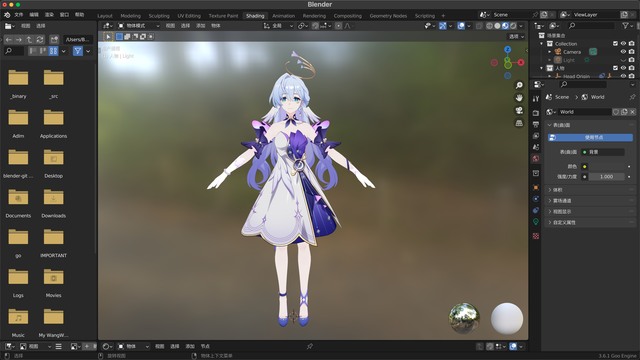The image size is (640, 360).
Task: Hide Camera with its eye icon
Action: click(623, 52)
